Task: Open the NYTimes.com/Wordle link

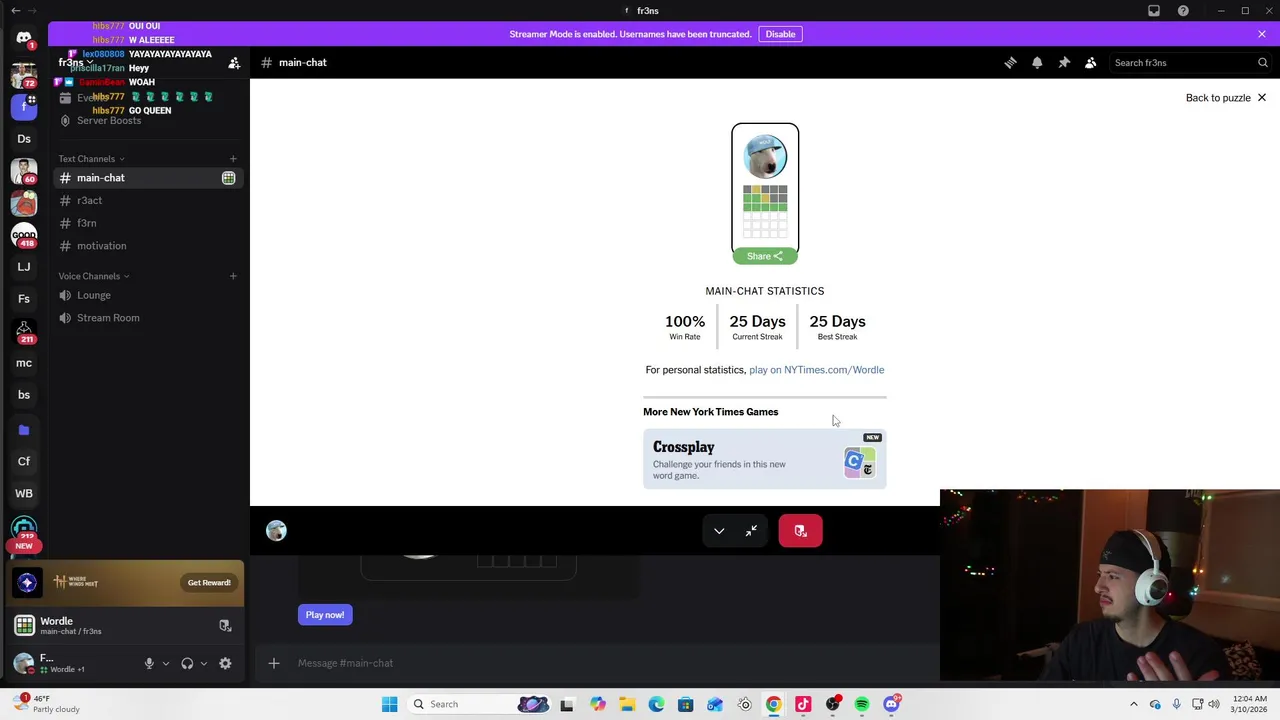Action: (816, 370)
